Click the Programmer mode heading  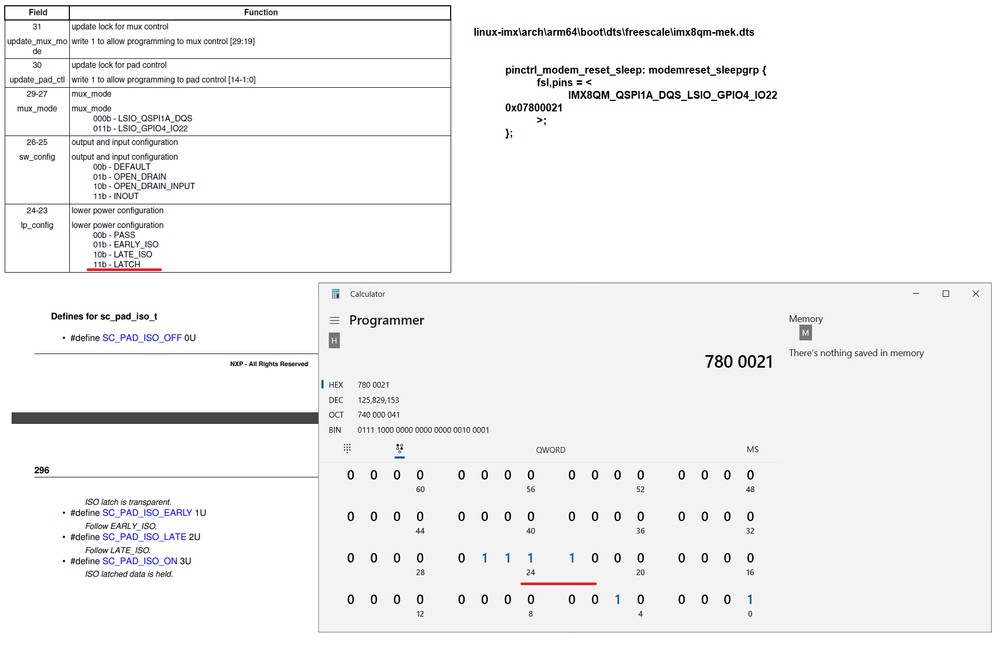coord(387,320)
